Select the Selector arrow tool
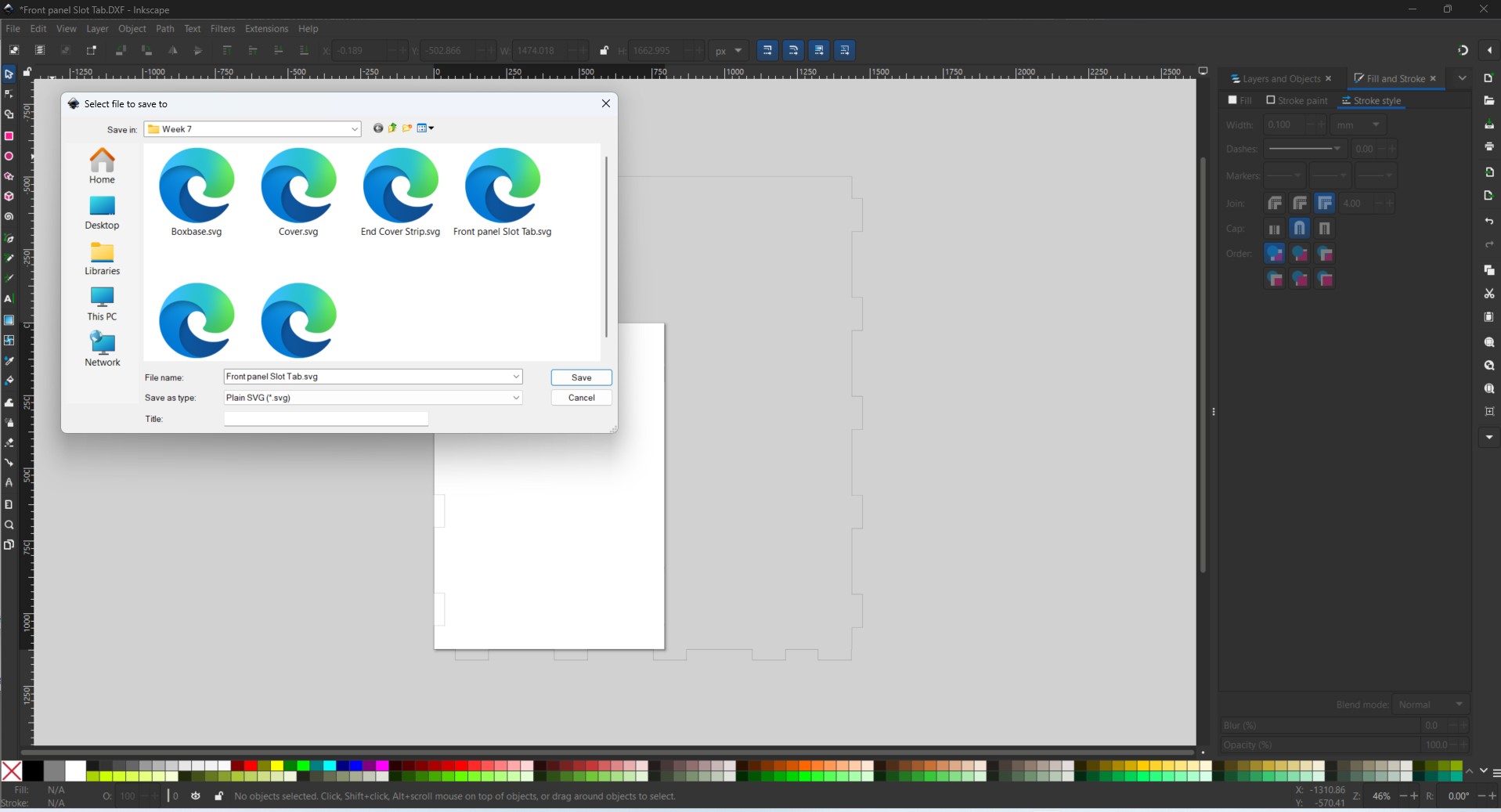 [9, 74]
